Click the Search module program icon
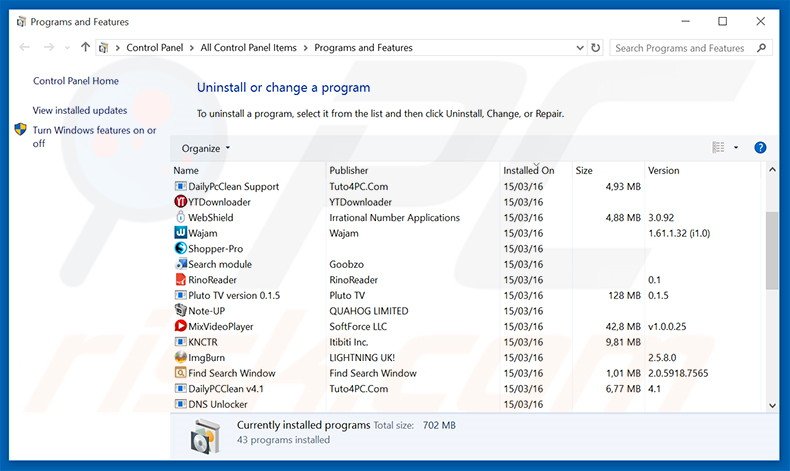The width and height of the screenshot is (790, 471). coord(180,264)
